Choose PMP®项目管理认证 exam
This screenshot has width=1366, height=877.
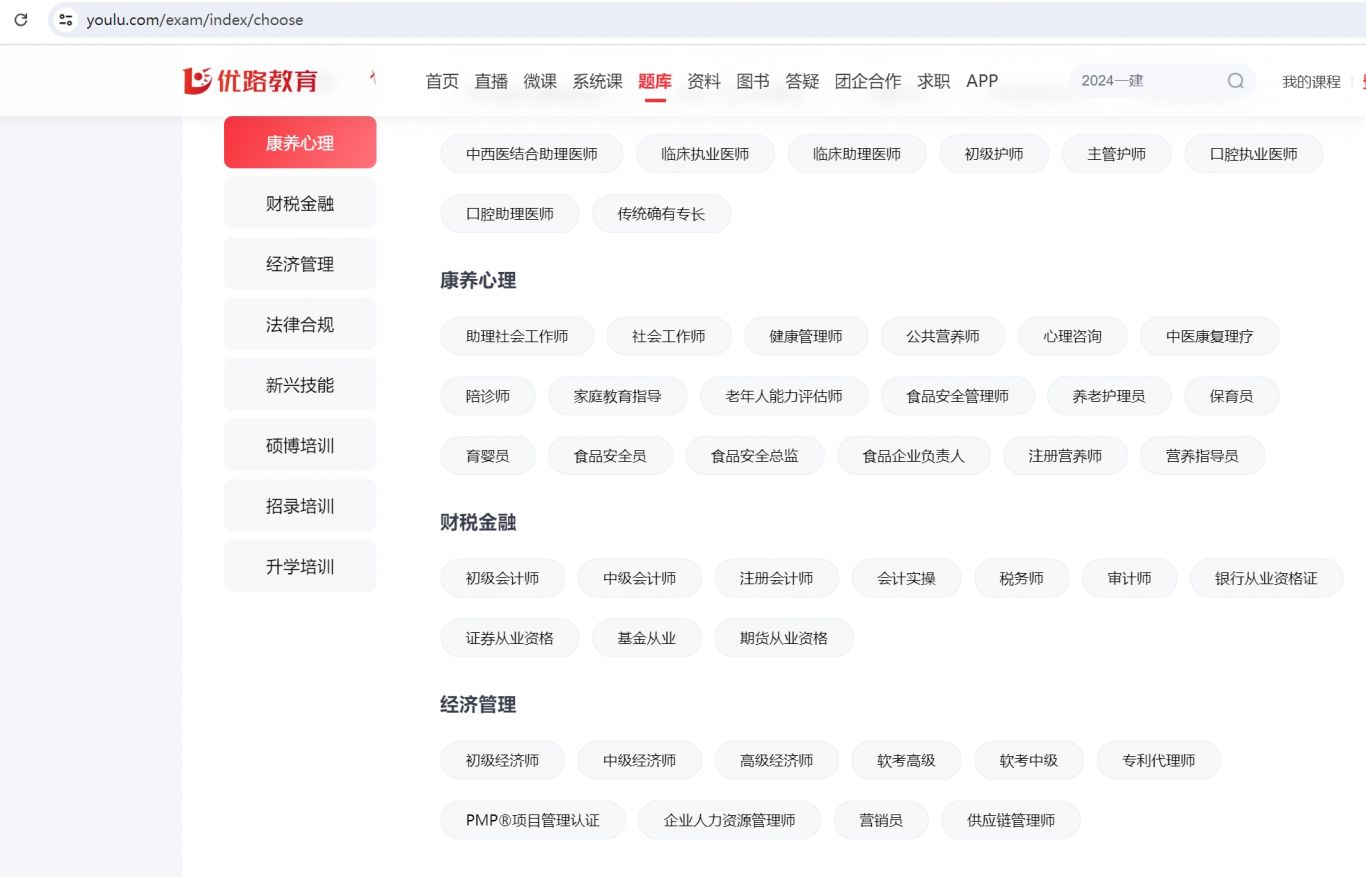(x=533, y=820)
